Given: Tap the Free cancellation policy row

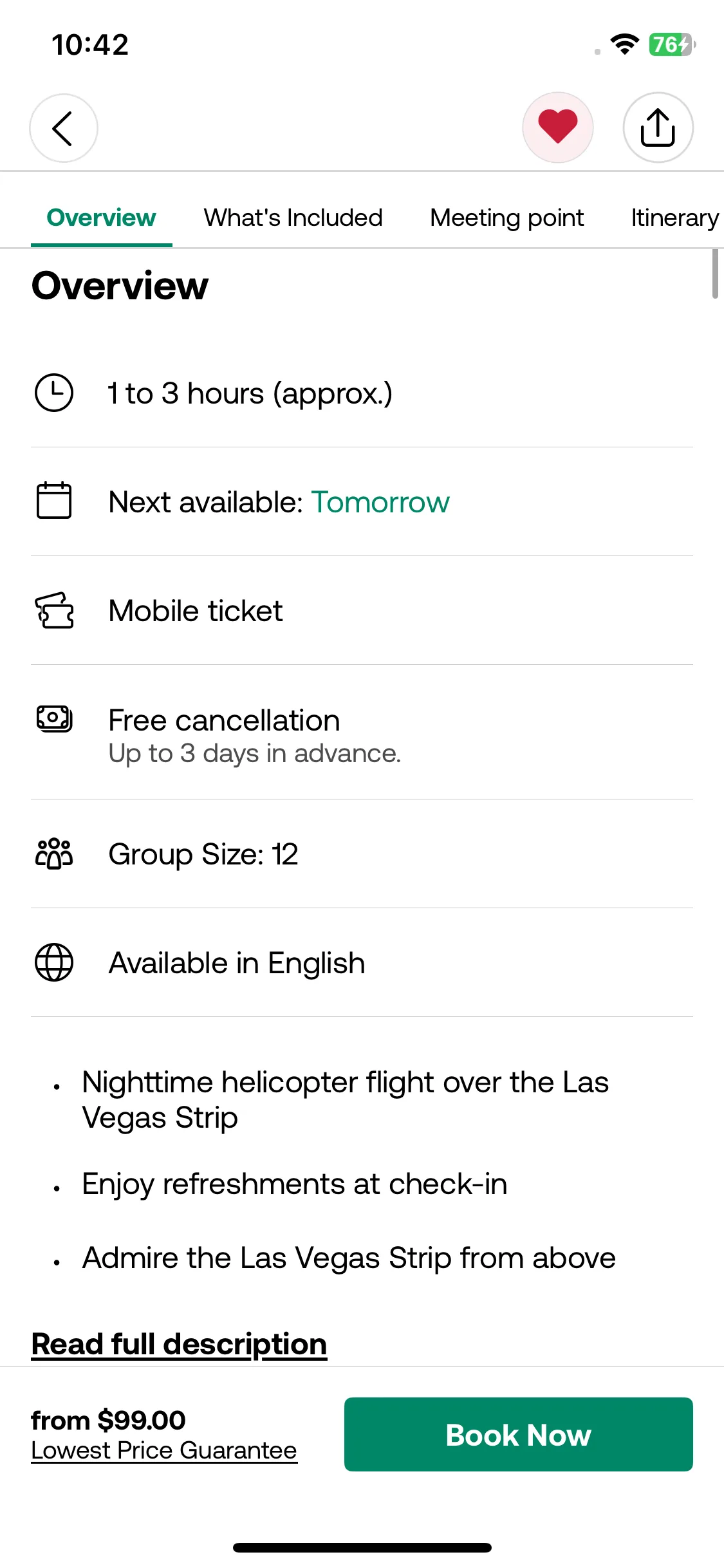Looking at the screenshot, I should [x=362, y=733].
